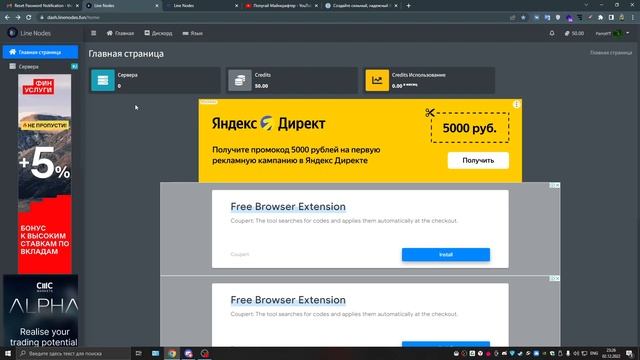Open Дискорд link in top navigation
The height and width of the screenshot is (360, 640).
tap(158, 33)
